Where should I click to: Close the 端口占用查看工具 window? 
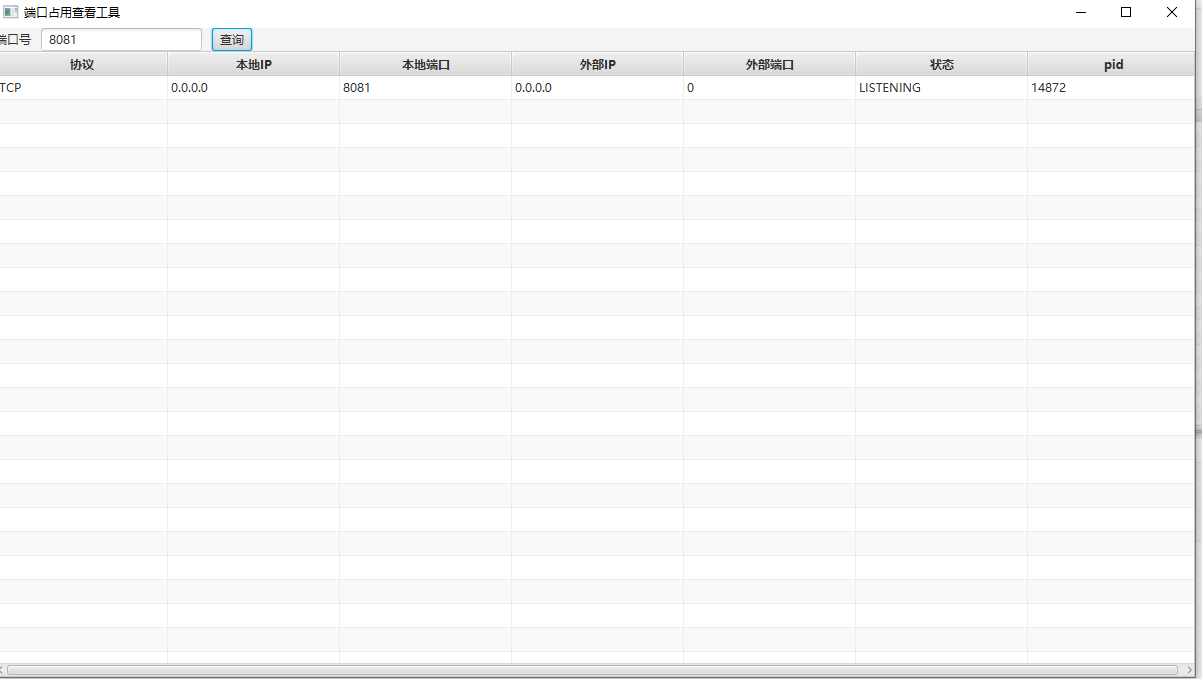[x=1172, y=12]
